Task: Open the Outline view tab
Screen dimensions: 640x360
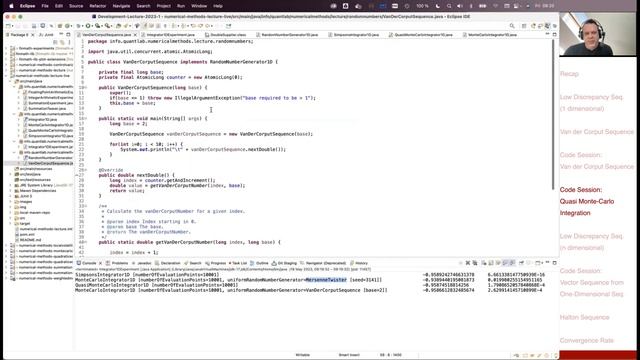Action: pyautogui.click(x=259, y=263)
